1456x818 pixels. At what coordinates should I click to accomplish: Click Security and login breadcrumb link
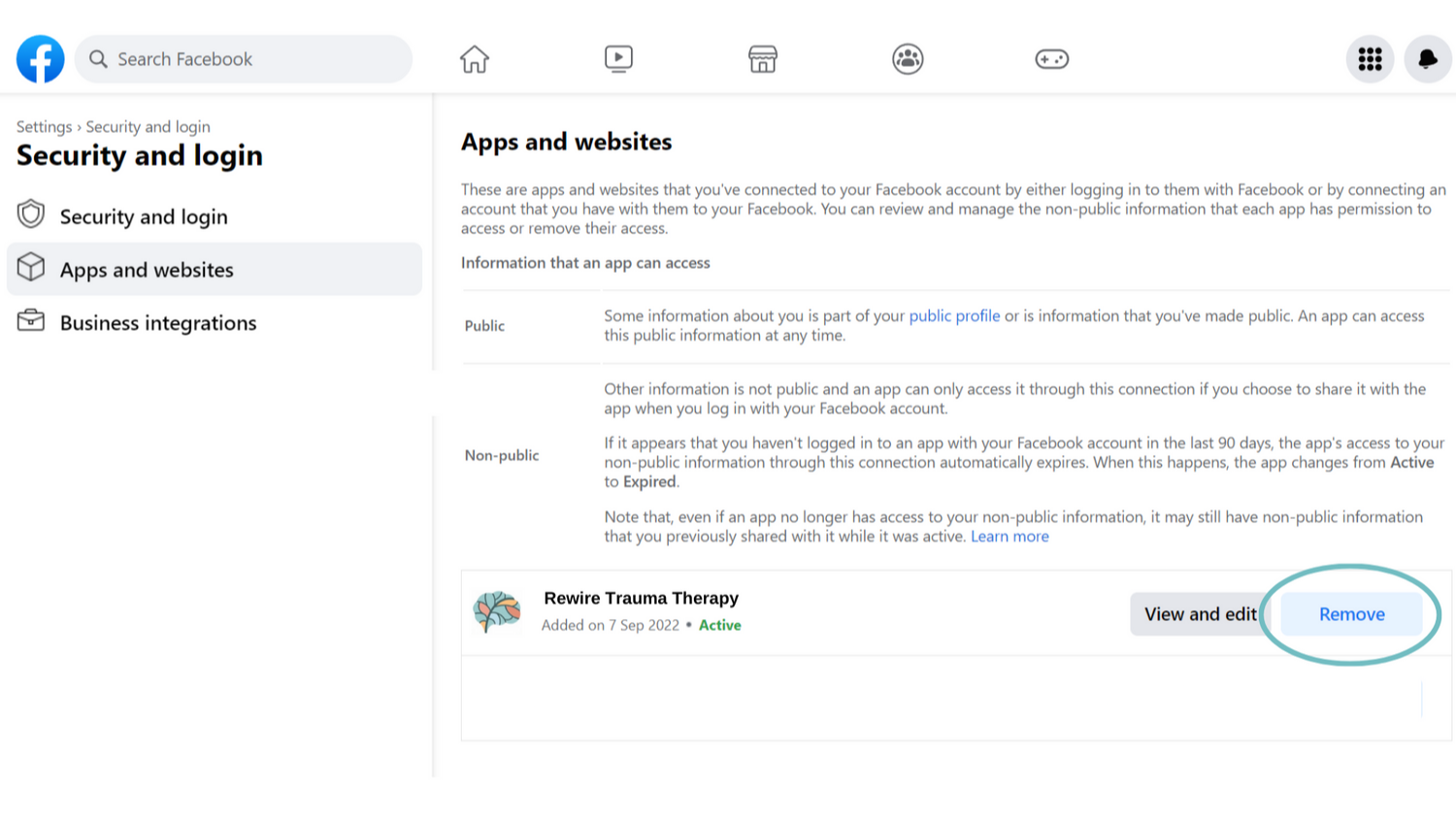pyautogui.click(x=148, y=127)
